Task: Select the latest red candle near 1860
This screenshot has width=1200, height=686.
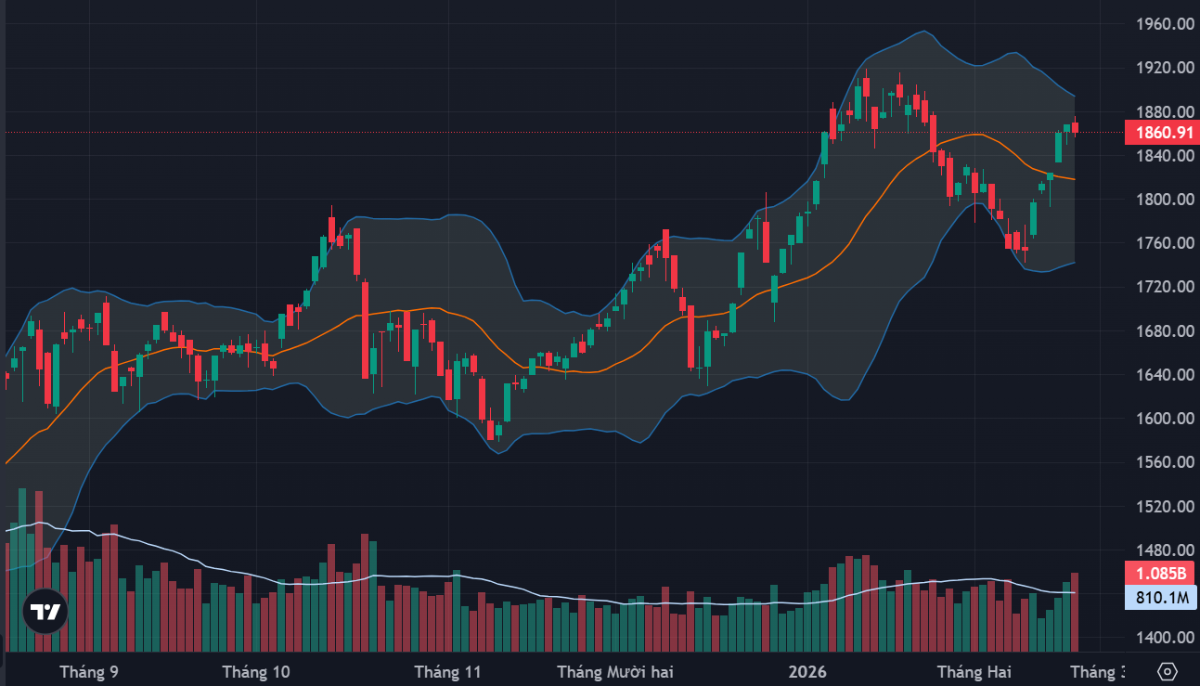Action: click(x=1075, y=126)
